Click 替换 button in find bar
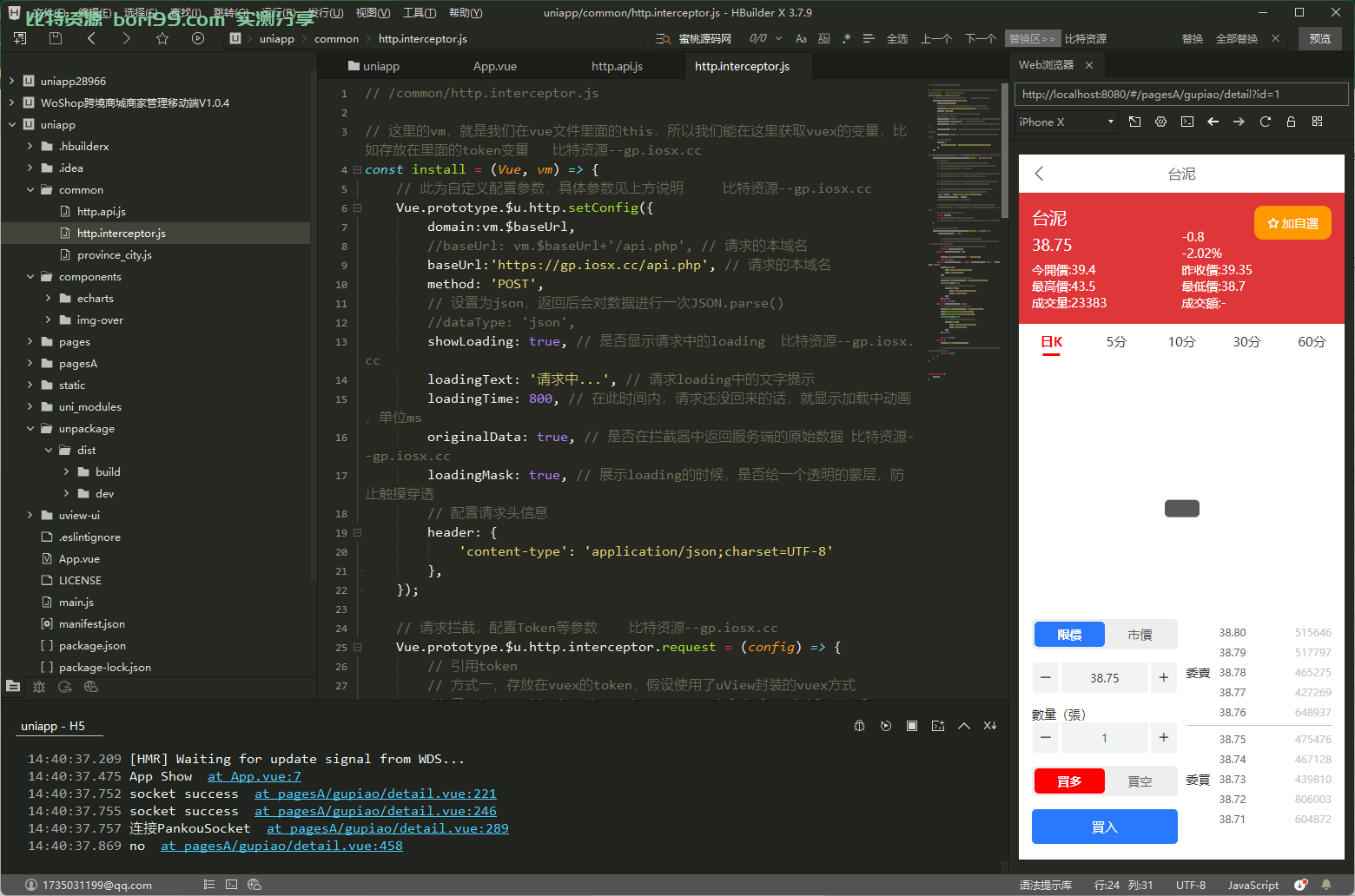The width and height of the screenshot is (1355, 896). pos(1193,38)
